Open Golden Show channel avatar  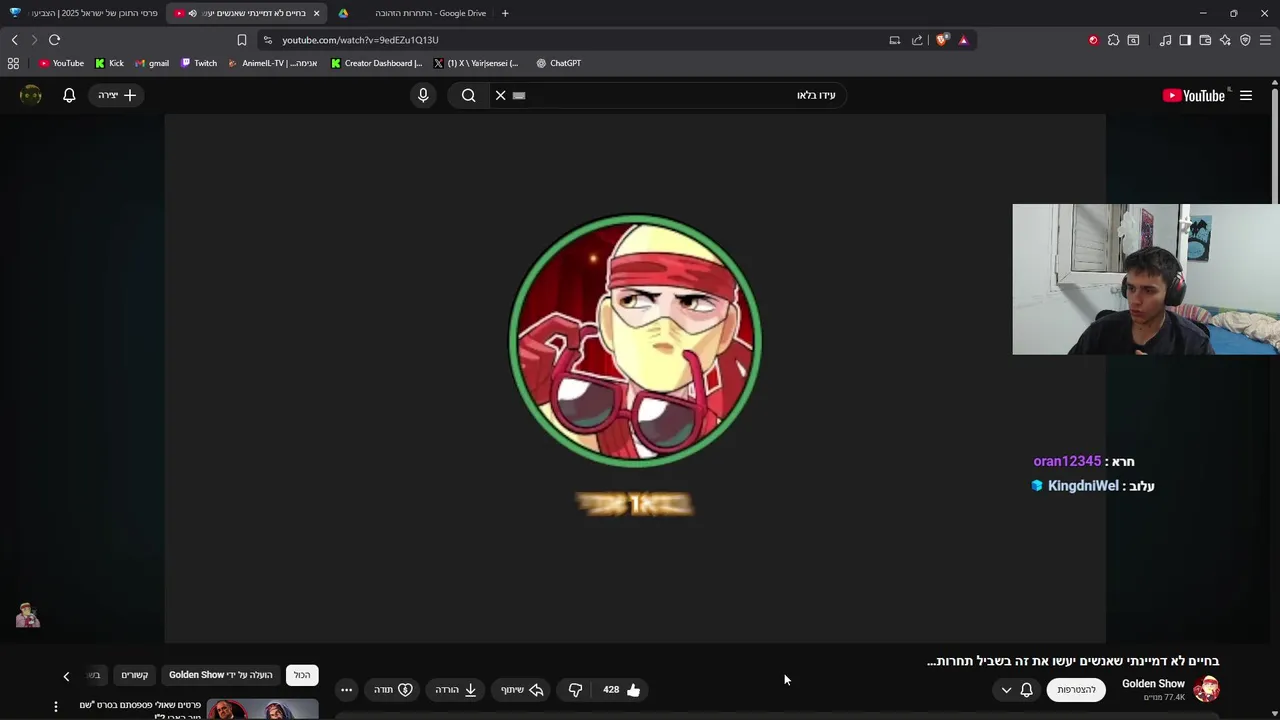tap(1206, 689)
